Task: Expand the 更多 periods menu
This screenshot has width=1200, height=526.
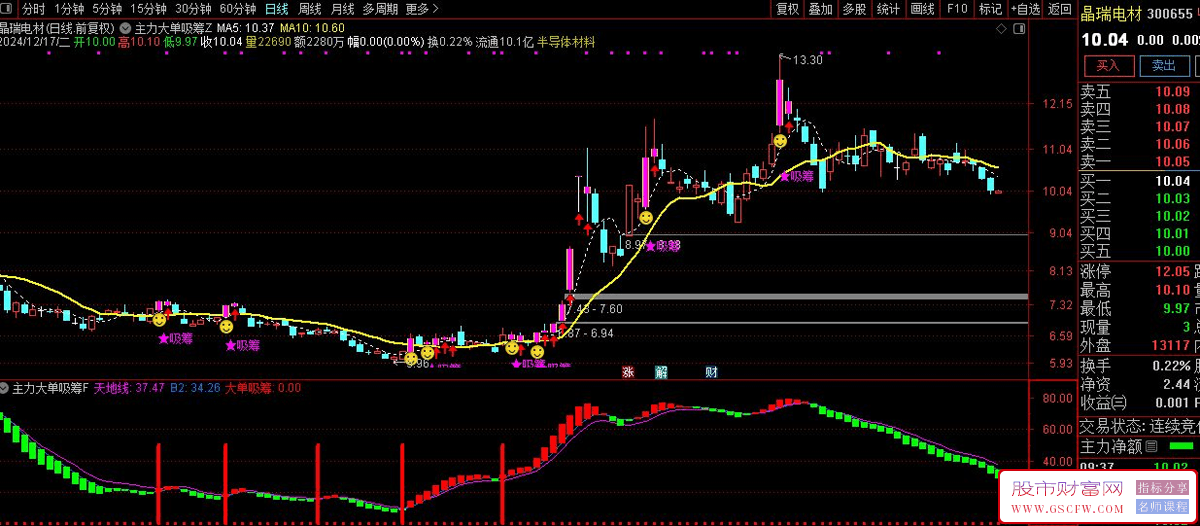Action: tap(422, 9)
